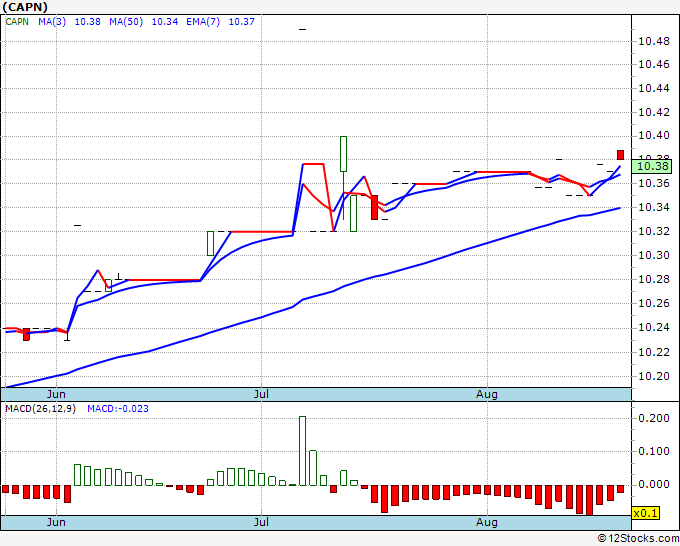This screenshot has height=546, width=680.
Task: Click the 10.40 price axis label
Action: coord(654,136)
